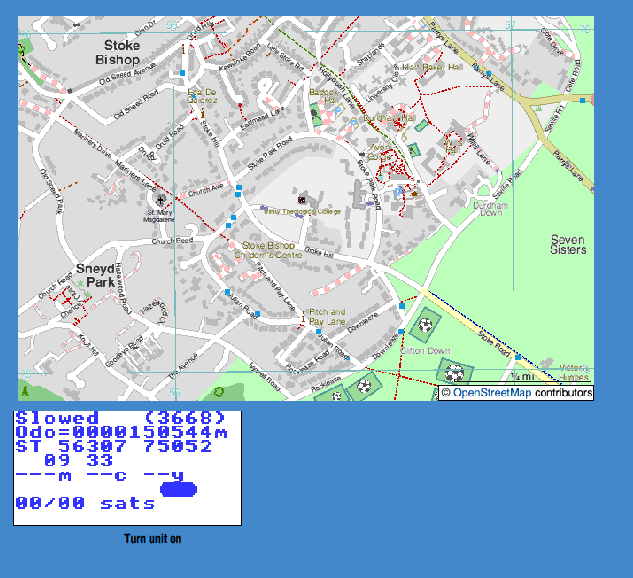Screen dimensions: 633x578
Task: Click the 'Church Road' street label
Action: click(172, 241)
